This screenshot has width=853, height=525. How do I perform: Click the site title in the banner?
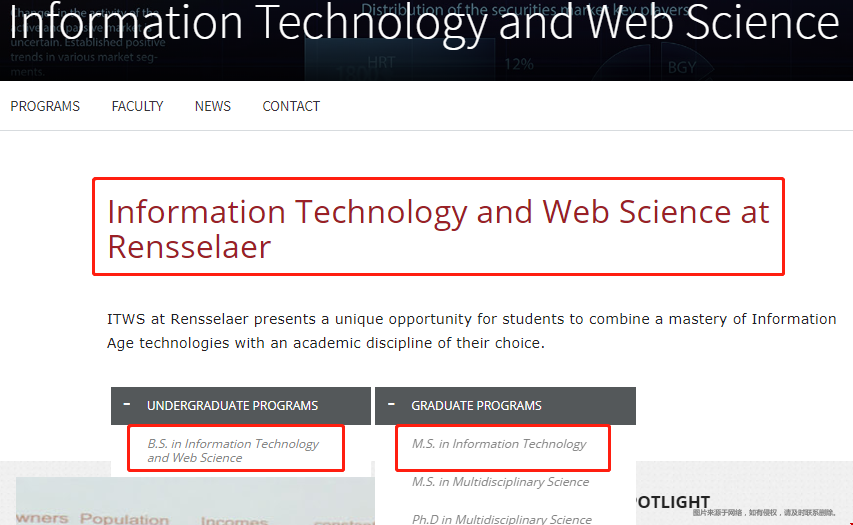pyautogui.click(x=424, y=22)
